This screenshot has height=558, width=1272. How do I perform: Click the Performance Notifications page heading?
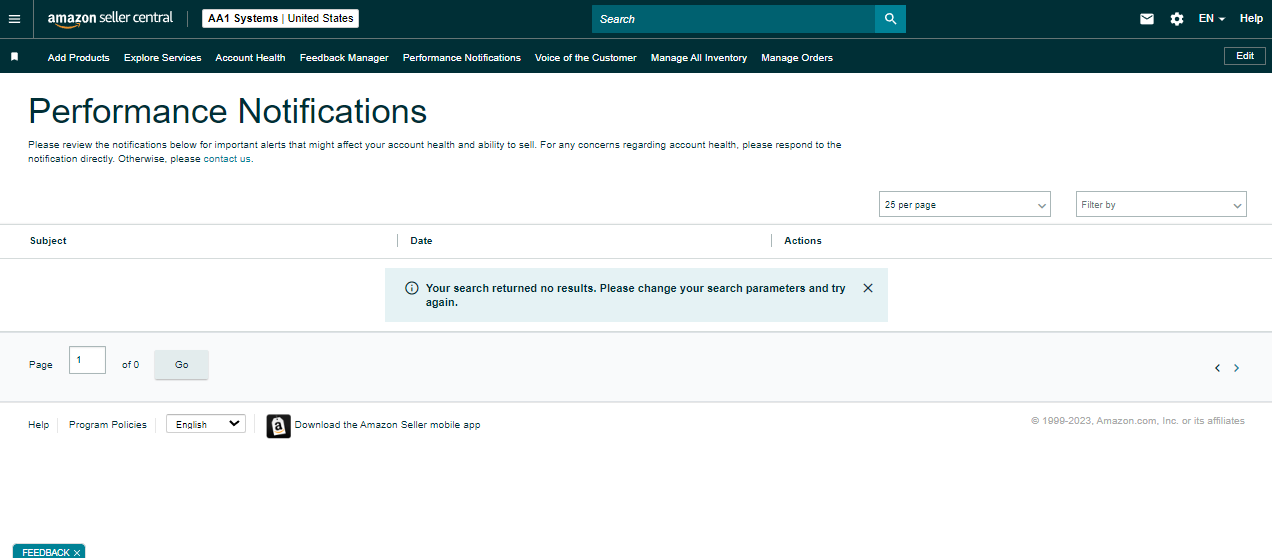[228, 110]
